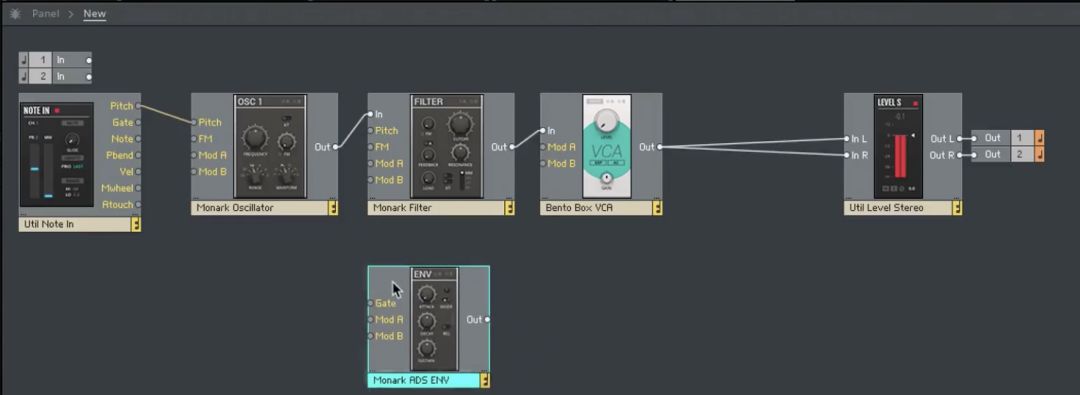This screenshot has height=395, width=1080.
Task: Click the yellow icon on Bento Box VCA label
Action: click(x=658, y=208)
